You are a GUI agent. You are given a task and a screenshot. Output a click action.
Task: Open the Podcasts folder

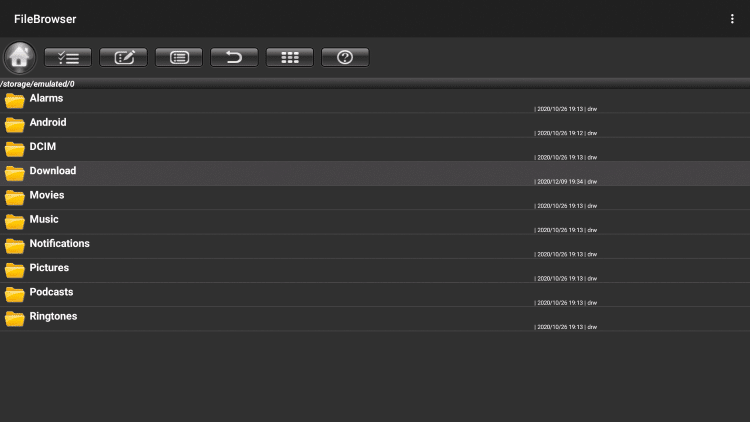tap(51, 293)
